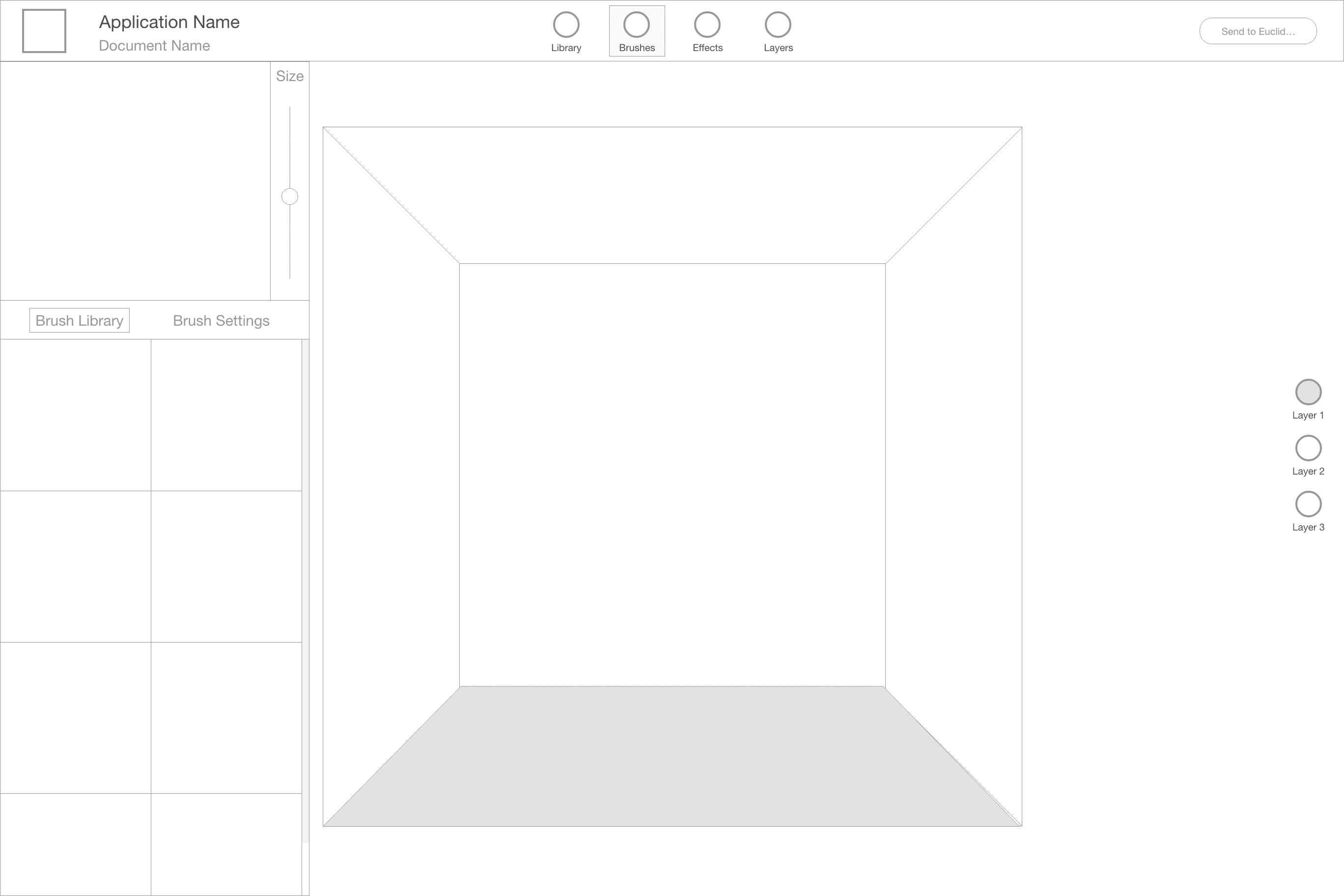
Task: Select the Layer 3 circle
Action: click(x=1308, y=504)
